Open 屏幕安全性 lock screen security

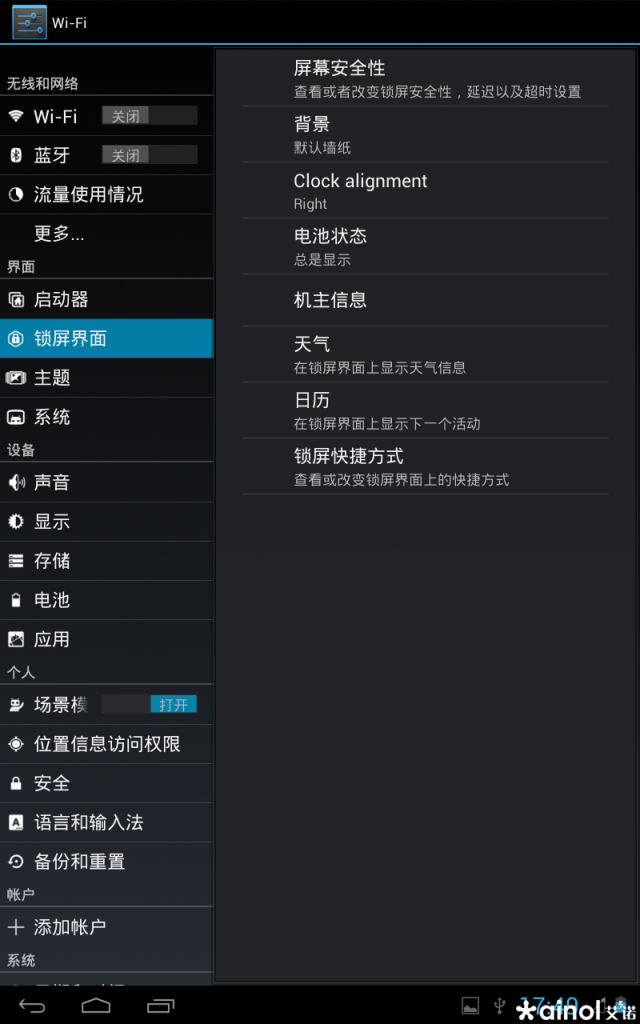[x=425, y=78]
